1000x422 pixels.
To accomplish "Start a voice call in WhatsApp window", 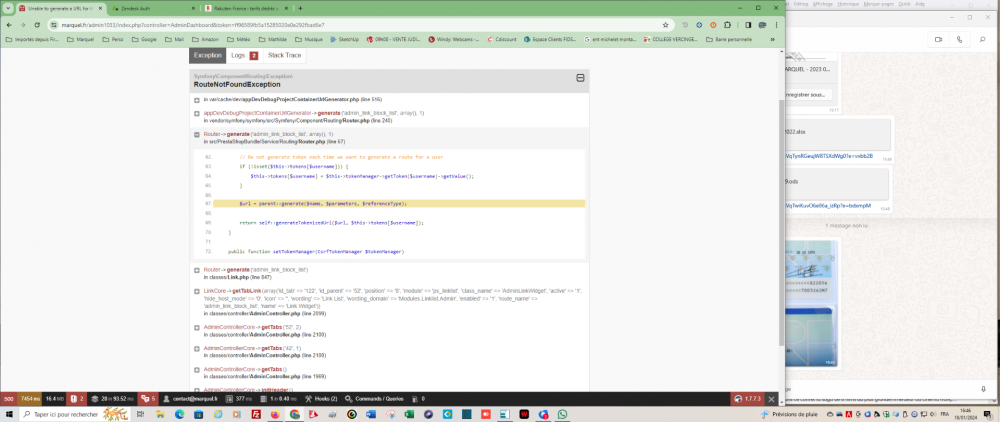I will [959, 40].
